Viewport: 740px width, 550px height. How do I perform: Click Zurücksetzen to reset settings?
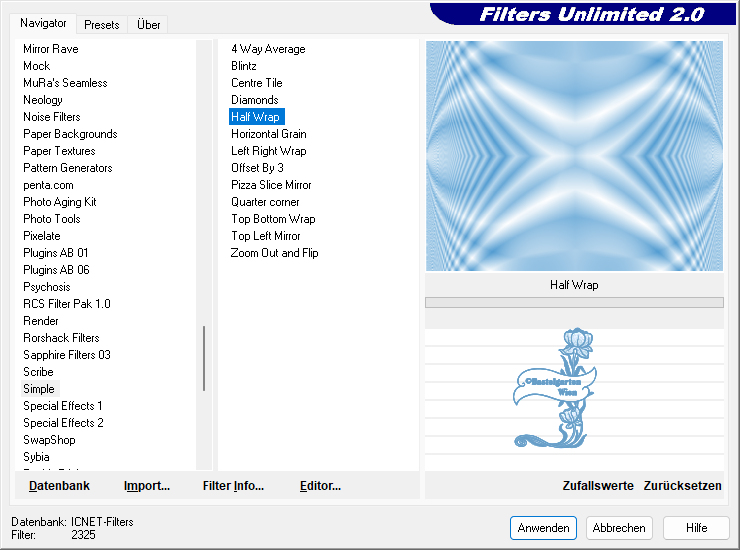click(x=682, y=486)
